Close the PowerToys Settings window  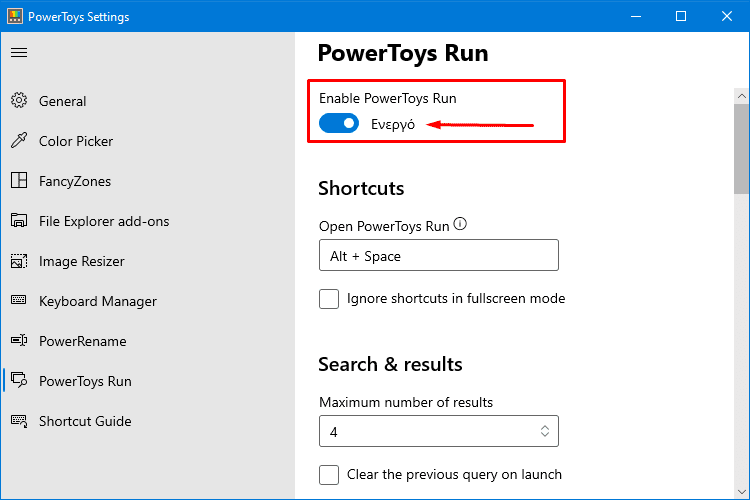click(x=727, y=16)
